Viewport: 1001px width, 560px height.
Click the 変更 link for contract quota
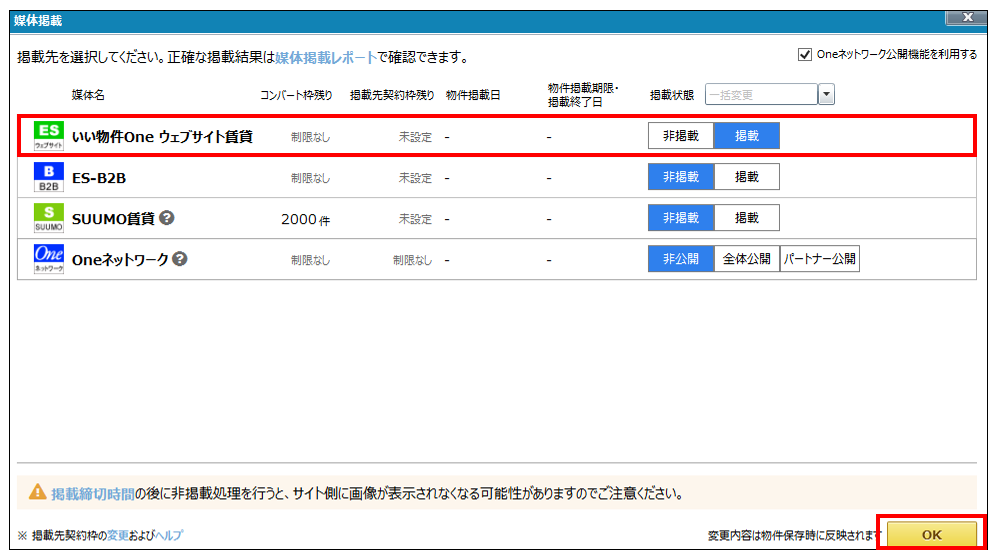pos(119,536)
